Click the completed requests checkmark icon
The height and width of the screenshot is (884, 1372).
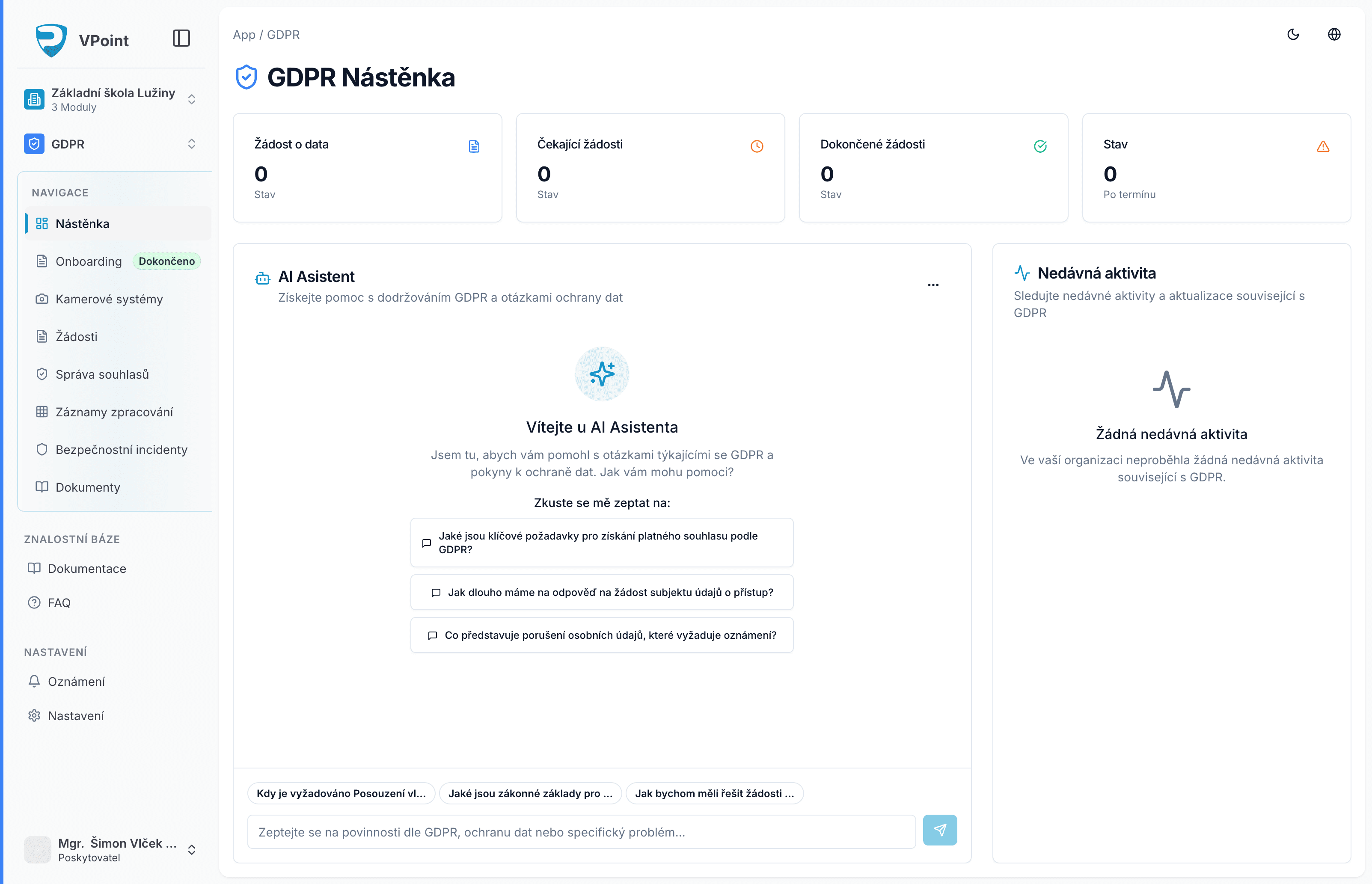pyautogui.click(x=1039, y=146)
